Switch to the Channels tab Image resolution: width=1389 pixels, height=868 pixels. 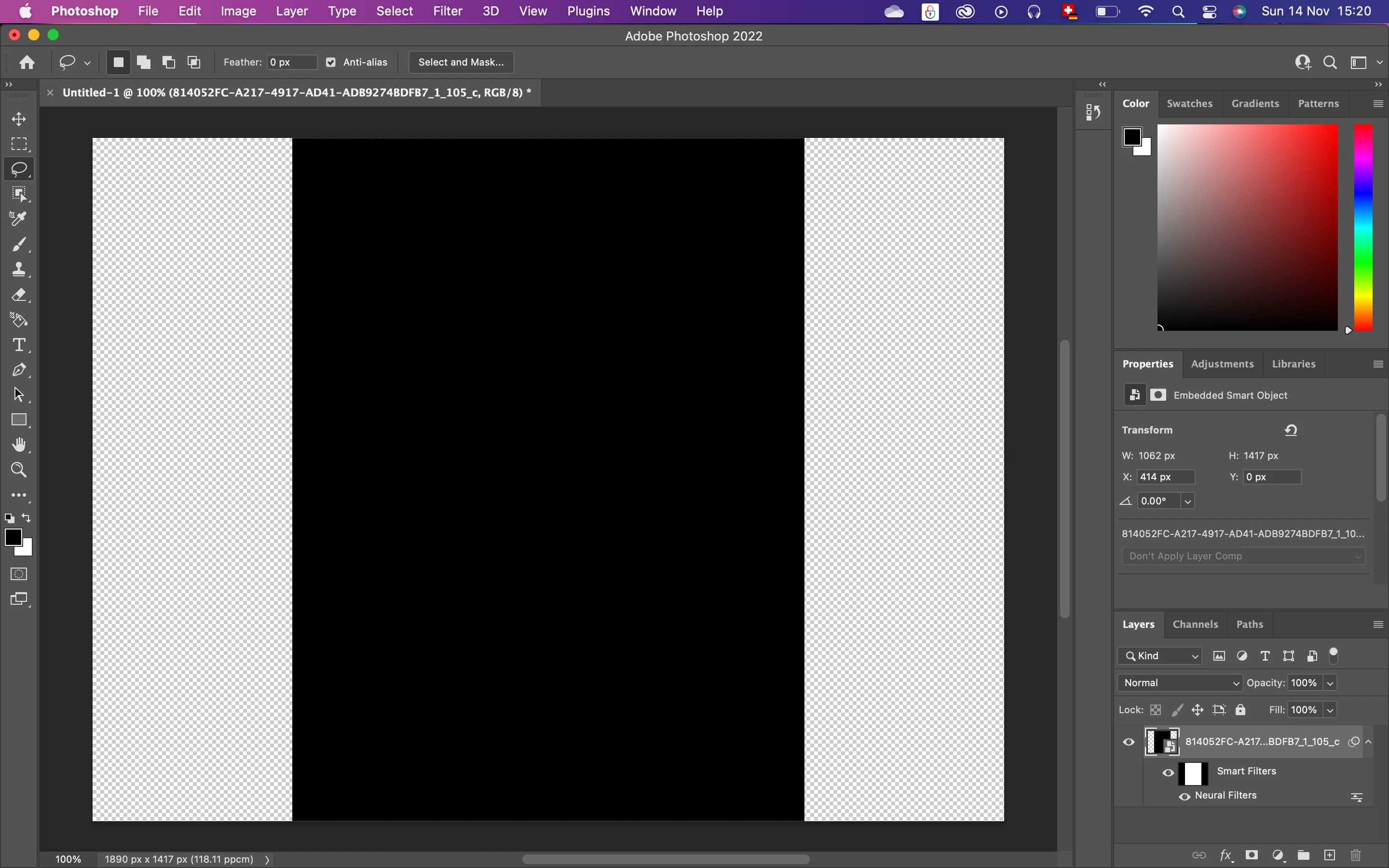pyautogui.click(x=1195, y=624)
